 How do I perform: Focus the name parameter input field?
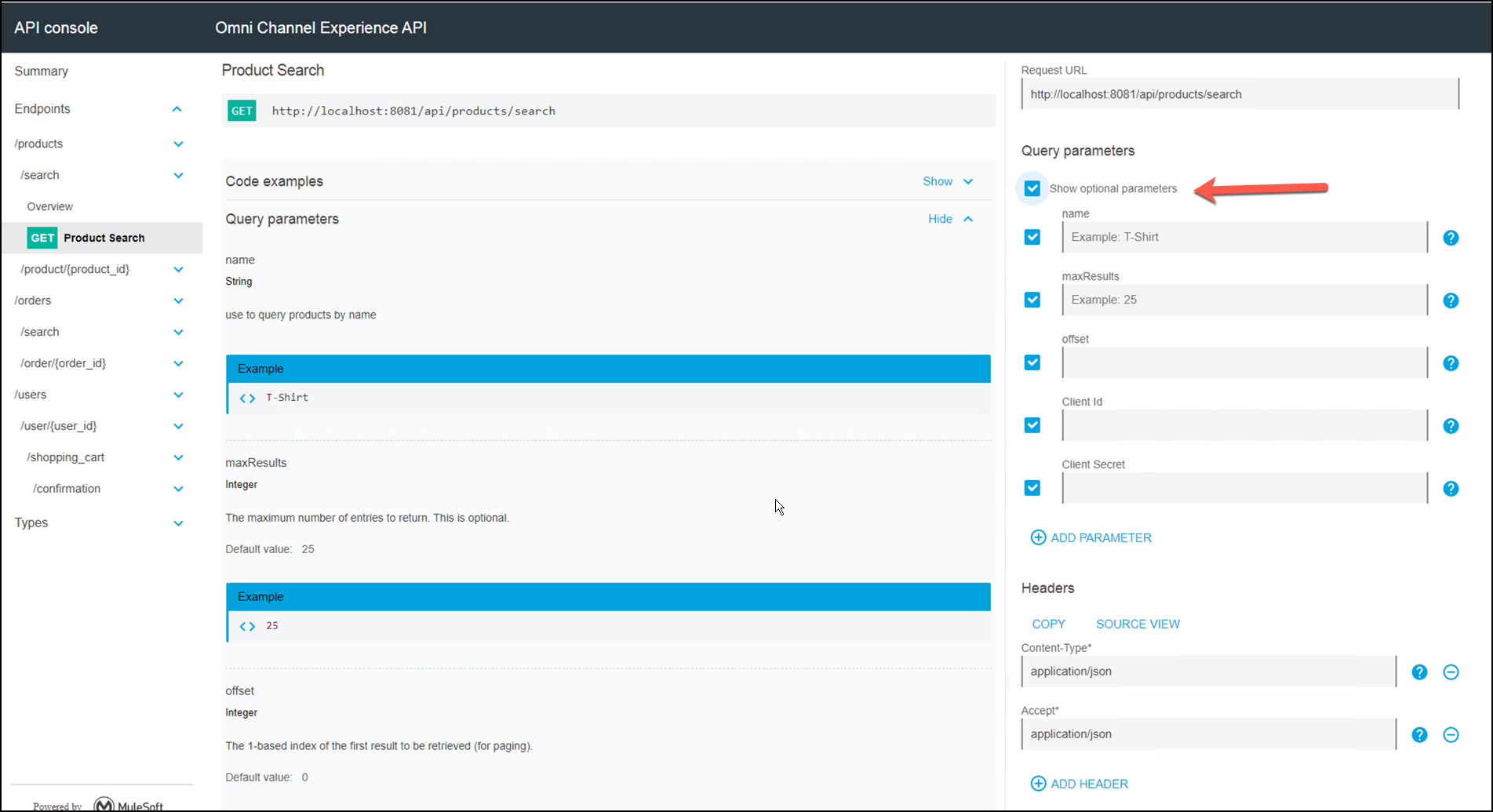tap(1244, 237)
